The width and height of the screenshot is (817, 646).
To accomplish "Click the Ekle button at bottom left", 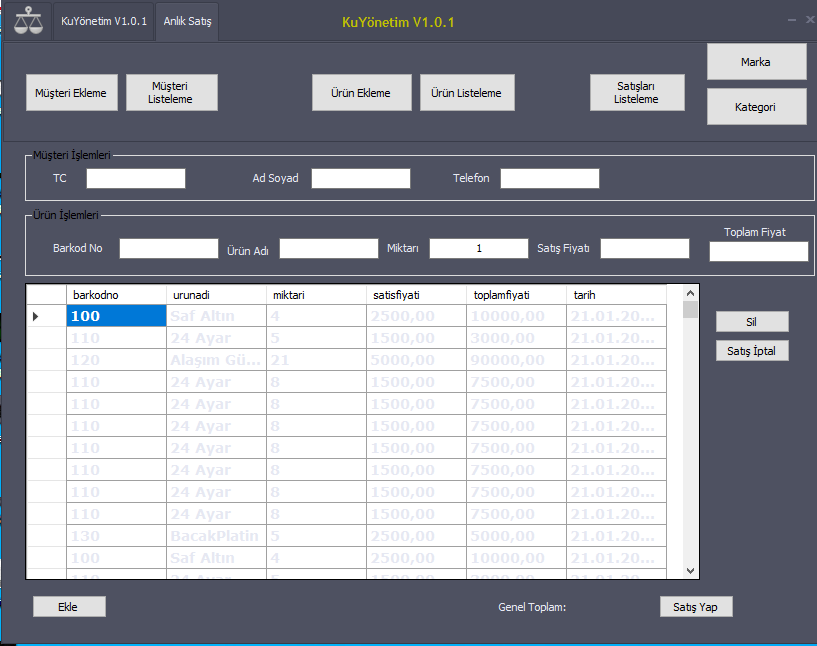I will pyautogui.click(x=68, y=606).
